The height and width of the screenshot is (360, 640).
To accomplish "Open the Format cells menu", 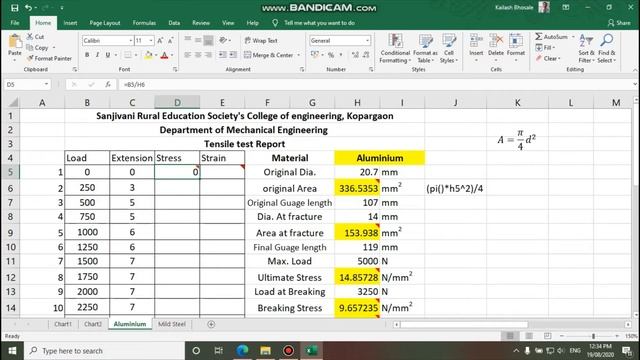I will 516,48.
